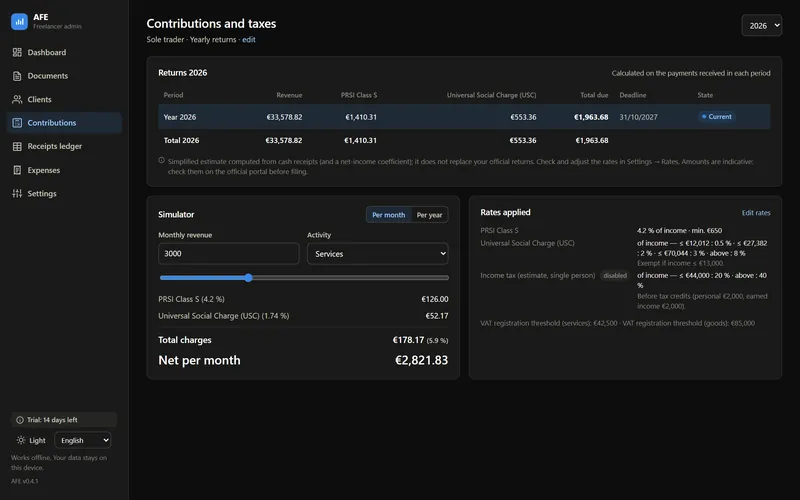Viewport: 800px width, 500px height.
Task: Open Settings from the sidebar
Action: [x=64, y=193]
